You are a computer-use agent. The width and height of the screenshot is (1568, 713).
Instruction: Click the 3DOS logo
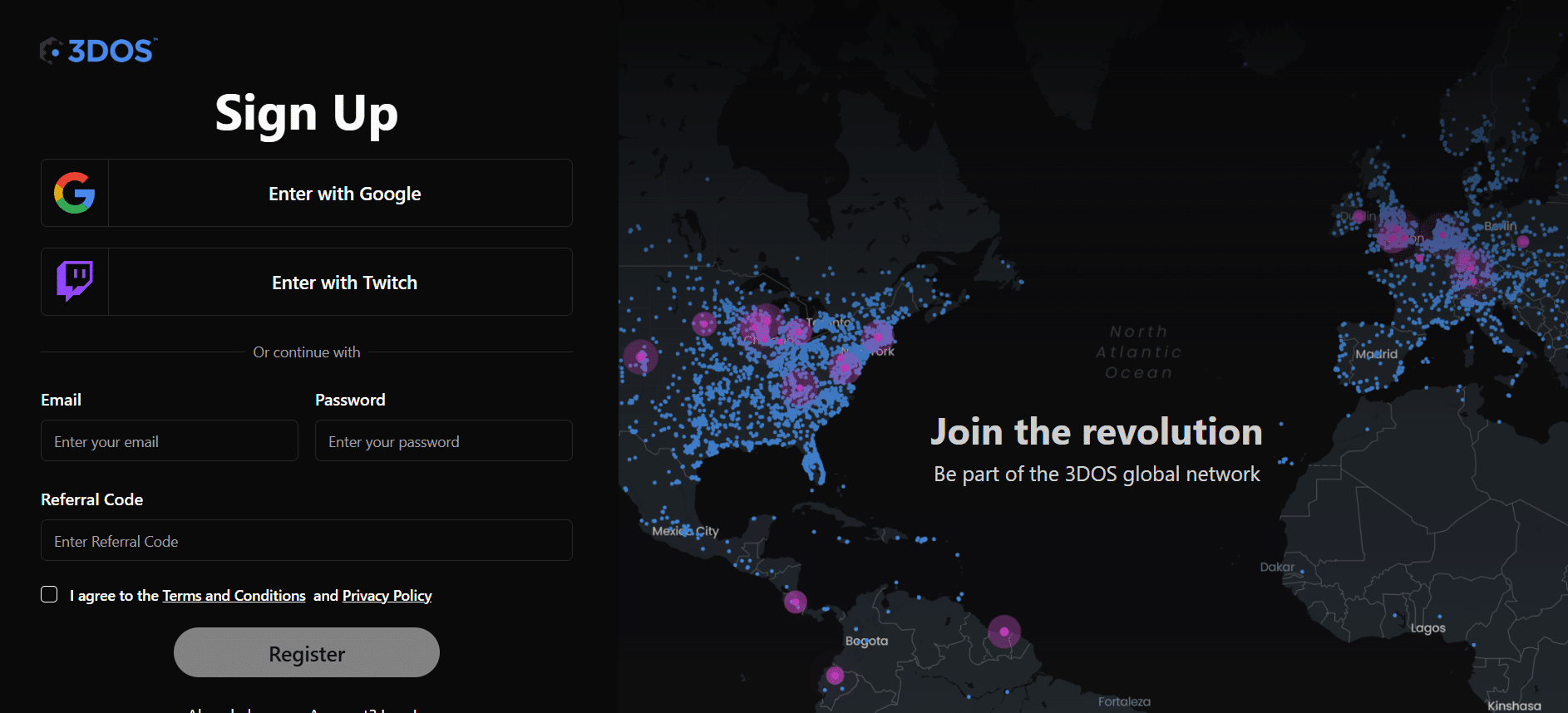coord(99,51)
